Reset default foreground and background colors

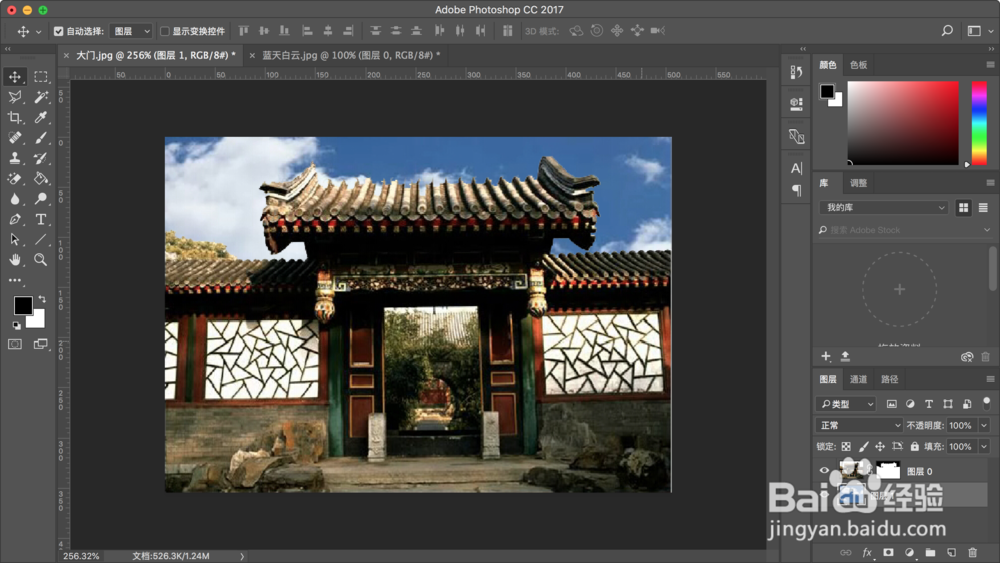click(x=16, y=325)
